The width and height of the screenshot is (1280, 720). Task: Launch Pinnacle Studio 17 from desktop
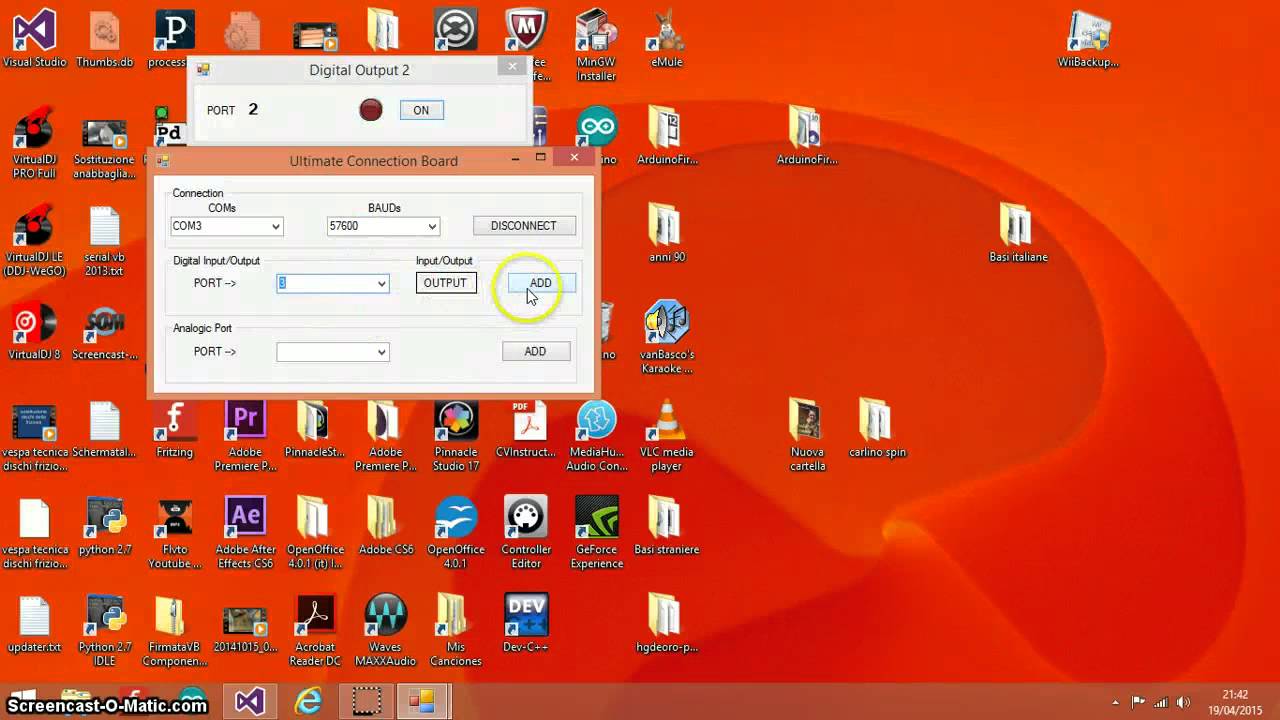pyautogui.click(x=456, y=436)
